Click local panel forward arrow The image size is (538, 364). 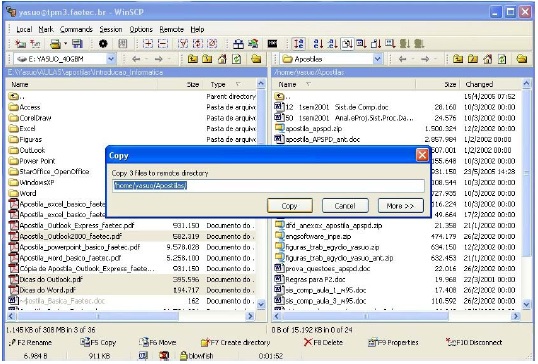point(158,59)
